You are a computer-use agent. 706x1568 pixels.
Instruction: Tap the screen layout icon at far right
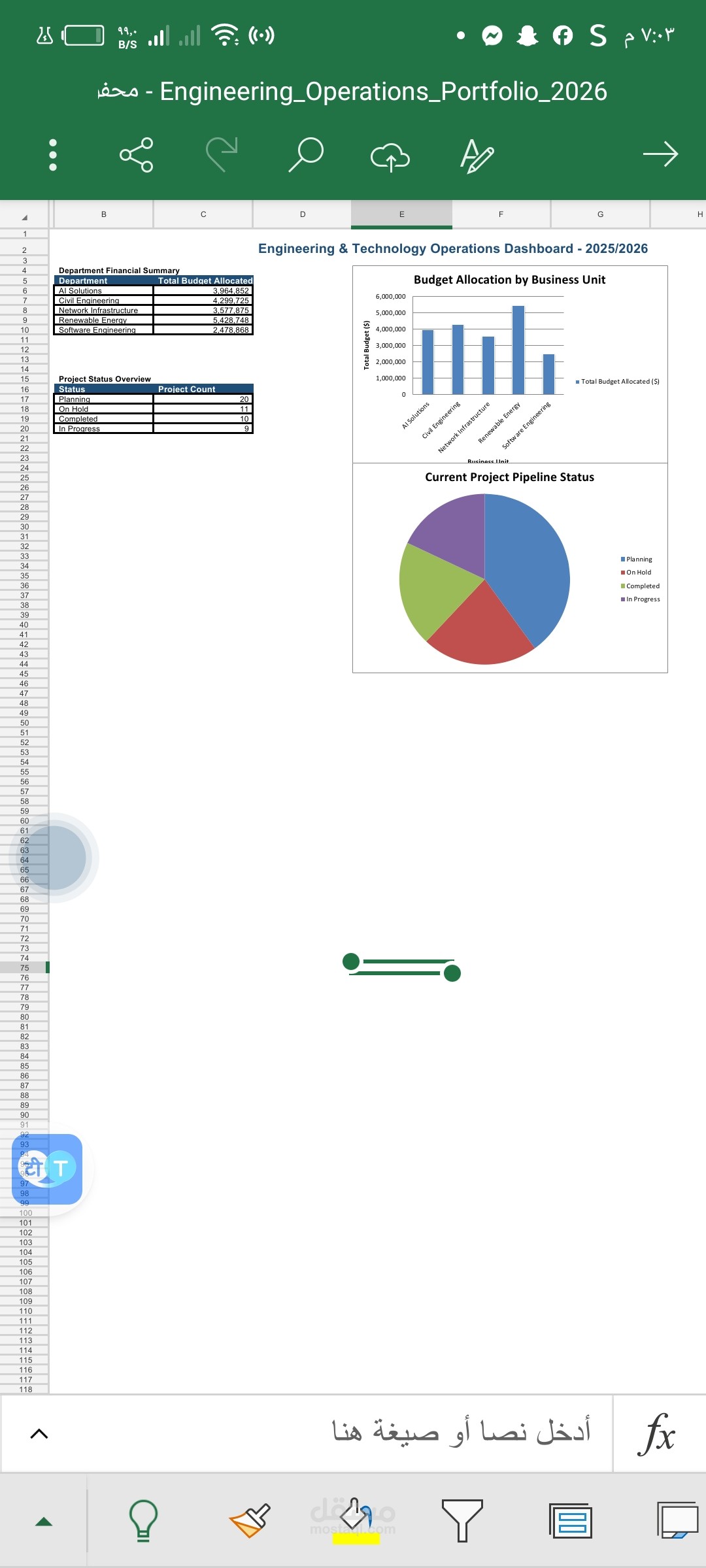[677, 1520]
